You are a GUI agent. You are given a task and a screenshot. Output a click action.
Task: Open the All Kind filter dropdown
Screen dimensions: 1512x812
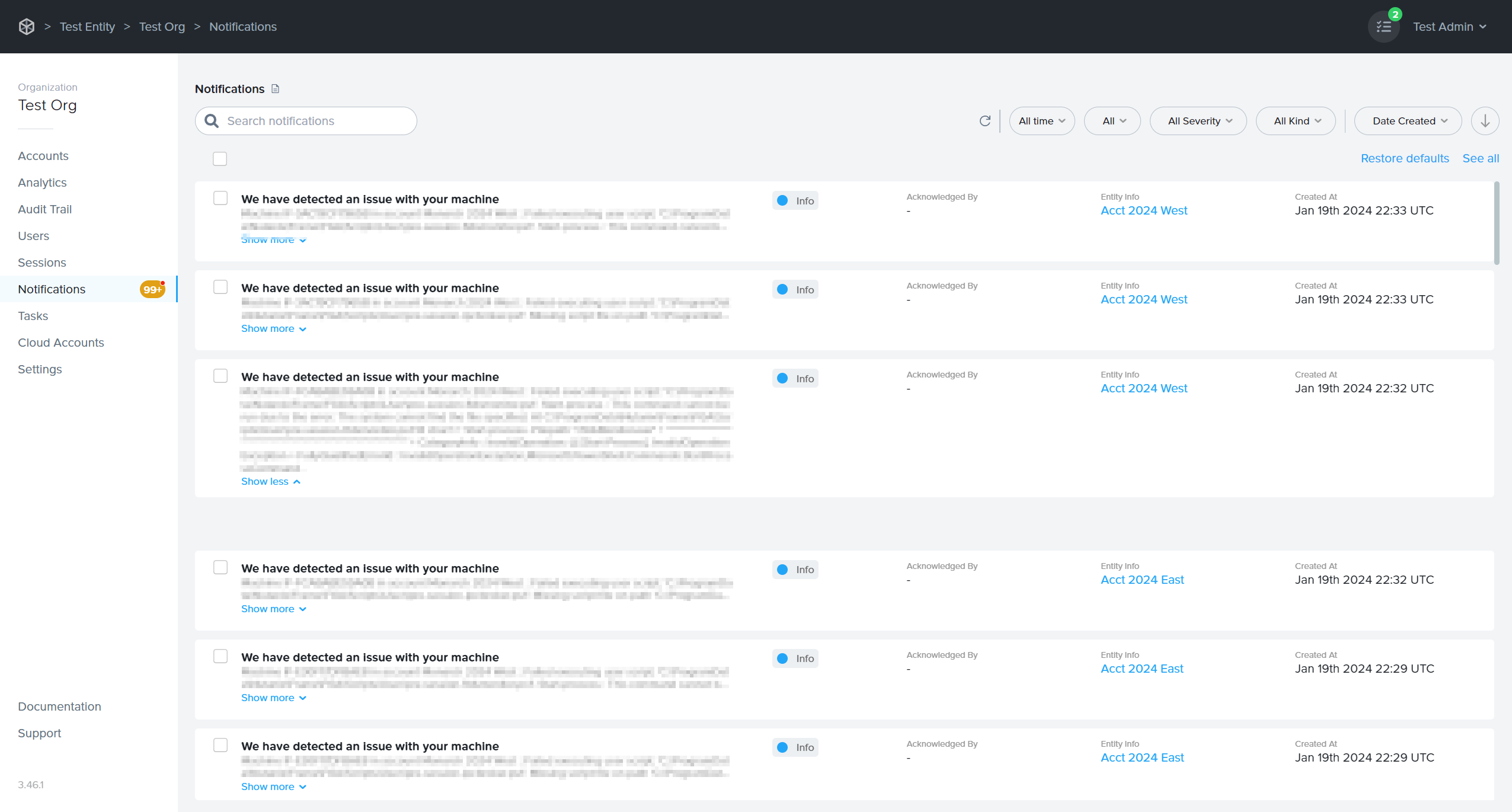tap(1295, 120)
